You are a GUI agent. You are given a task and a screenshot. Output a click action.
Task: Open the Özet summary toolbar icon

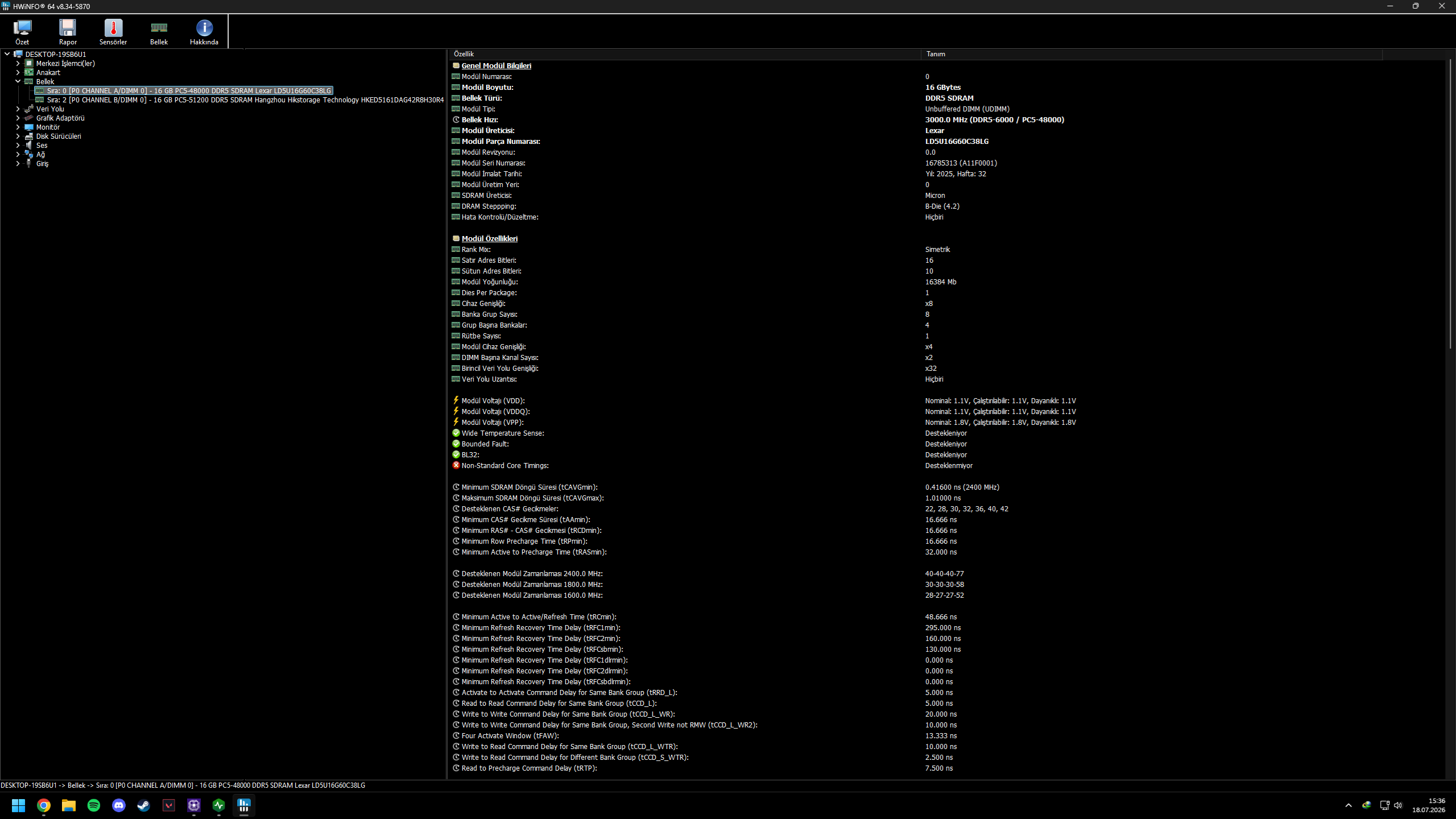point(22,32)
